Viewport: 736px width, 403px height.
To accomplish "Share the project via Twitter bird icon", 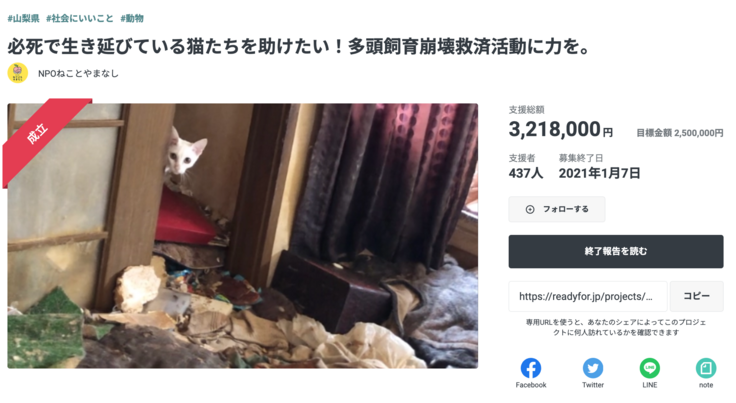I will coord(593,368).
